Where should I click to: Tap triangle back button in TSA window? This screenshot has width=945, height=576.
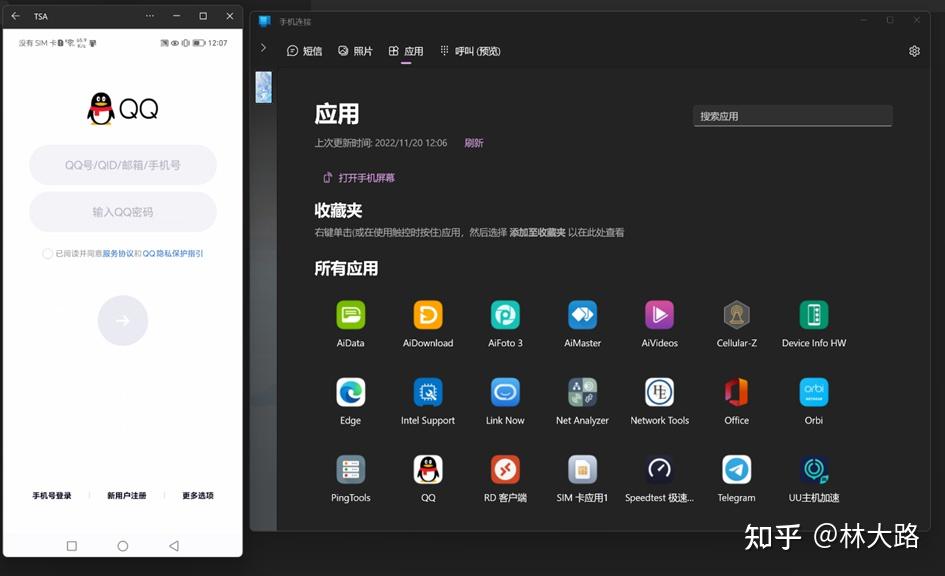(x=174, y=546)
